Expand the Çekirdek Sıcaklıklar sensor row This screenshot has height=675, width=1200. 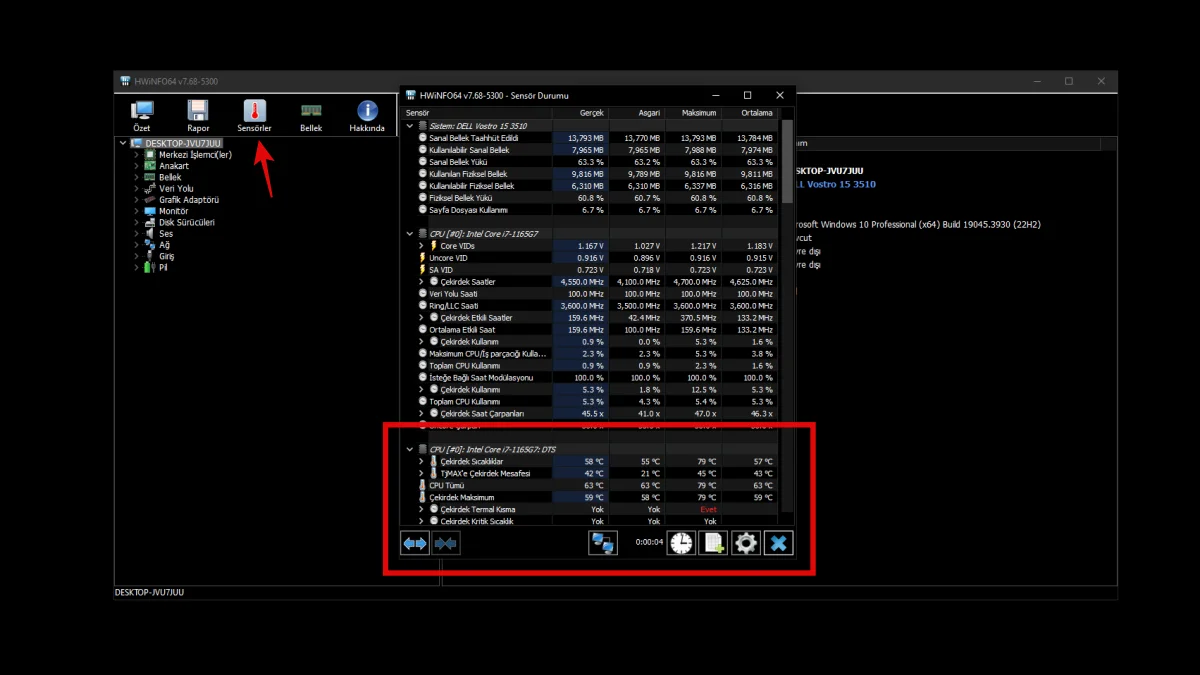(x=421, y=462)
